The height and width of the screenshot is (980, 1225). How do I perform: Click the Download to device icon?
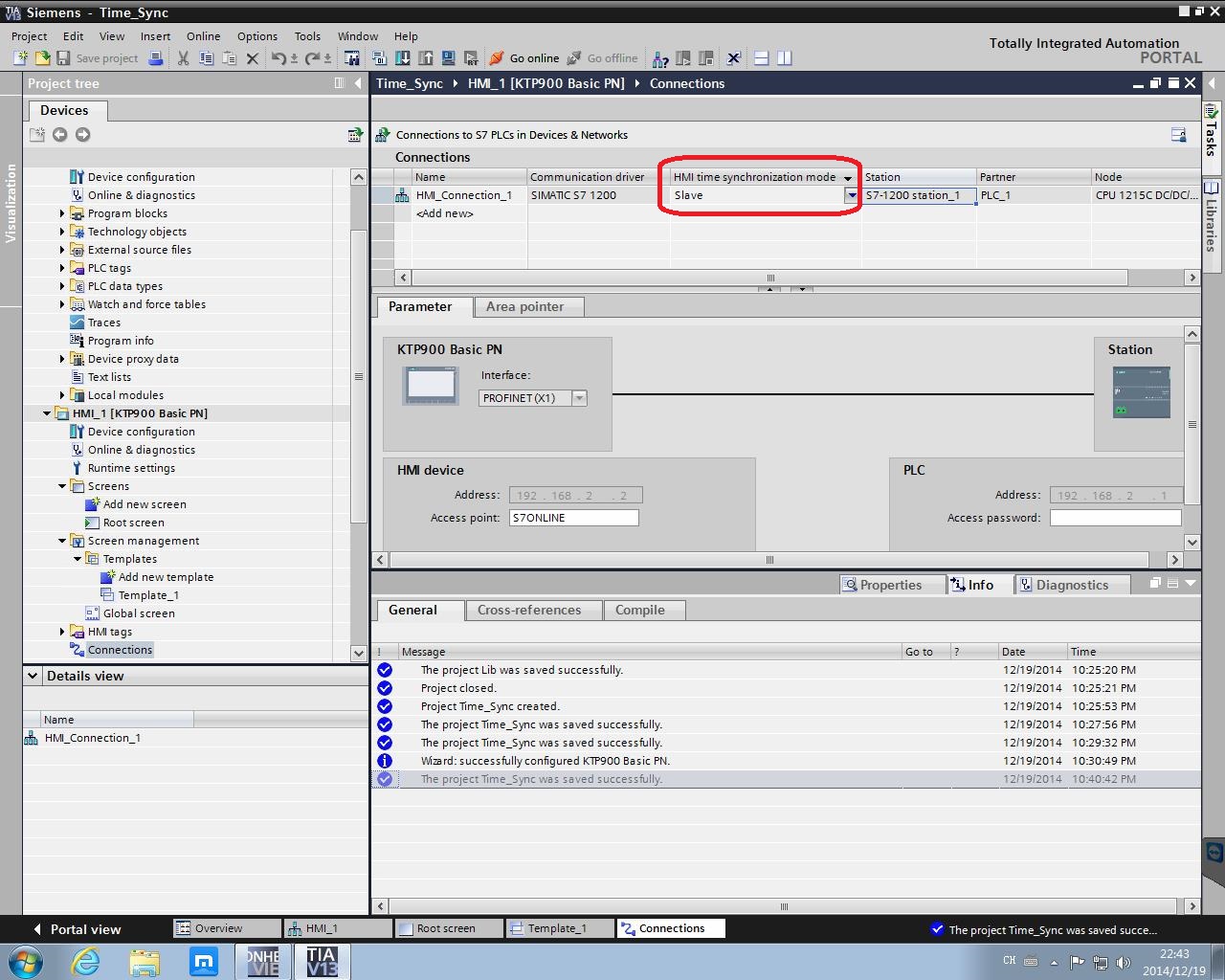402,58
